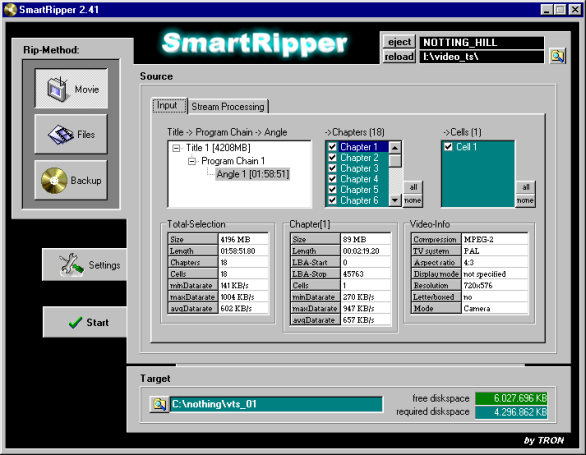
Task: Close the SmartRipper window
Action: click(575, 9)
